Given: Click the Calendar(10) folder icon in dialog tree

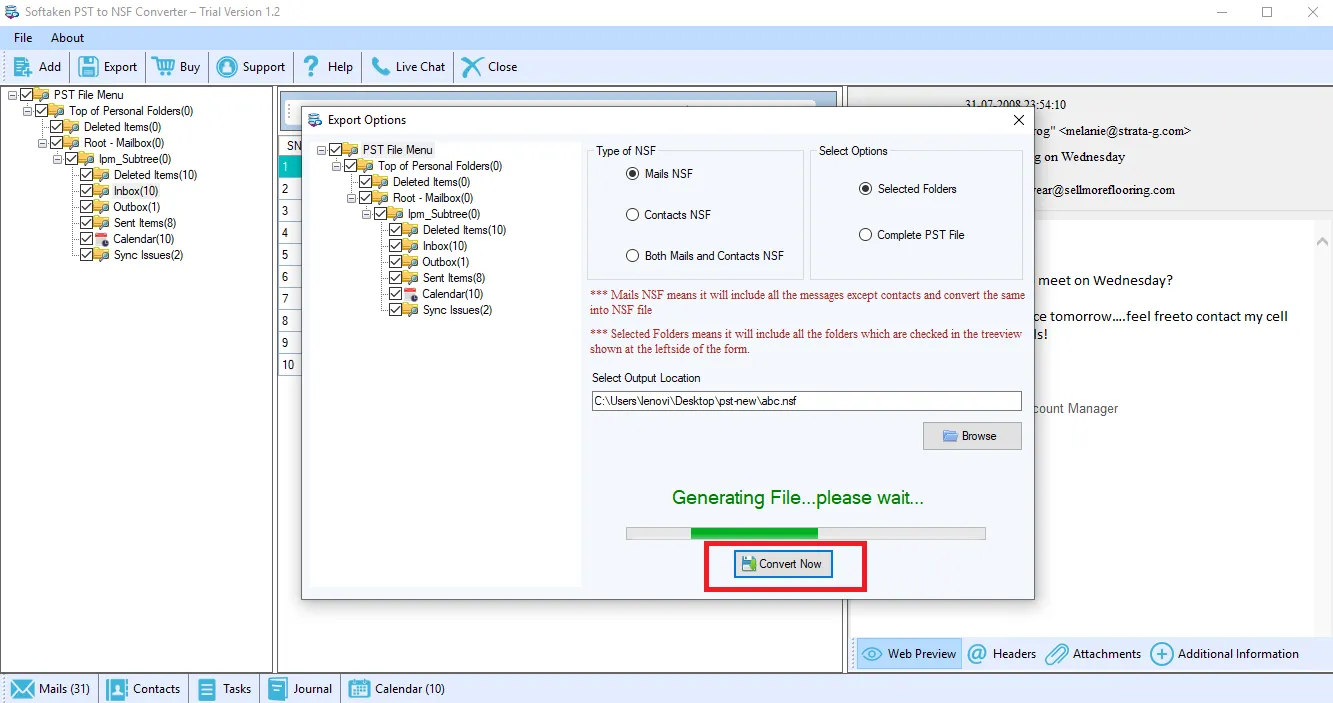Looking at the screenshot, I should coord(411,294).
